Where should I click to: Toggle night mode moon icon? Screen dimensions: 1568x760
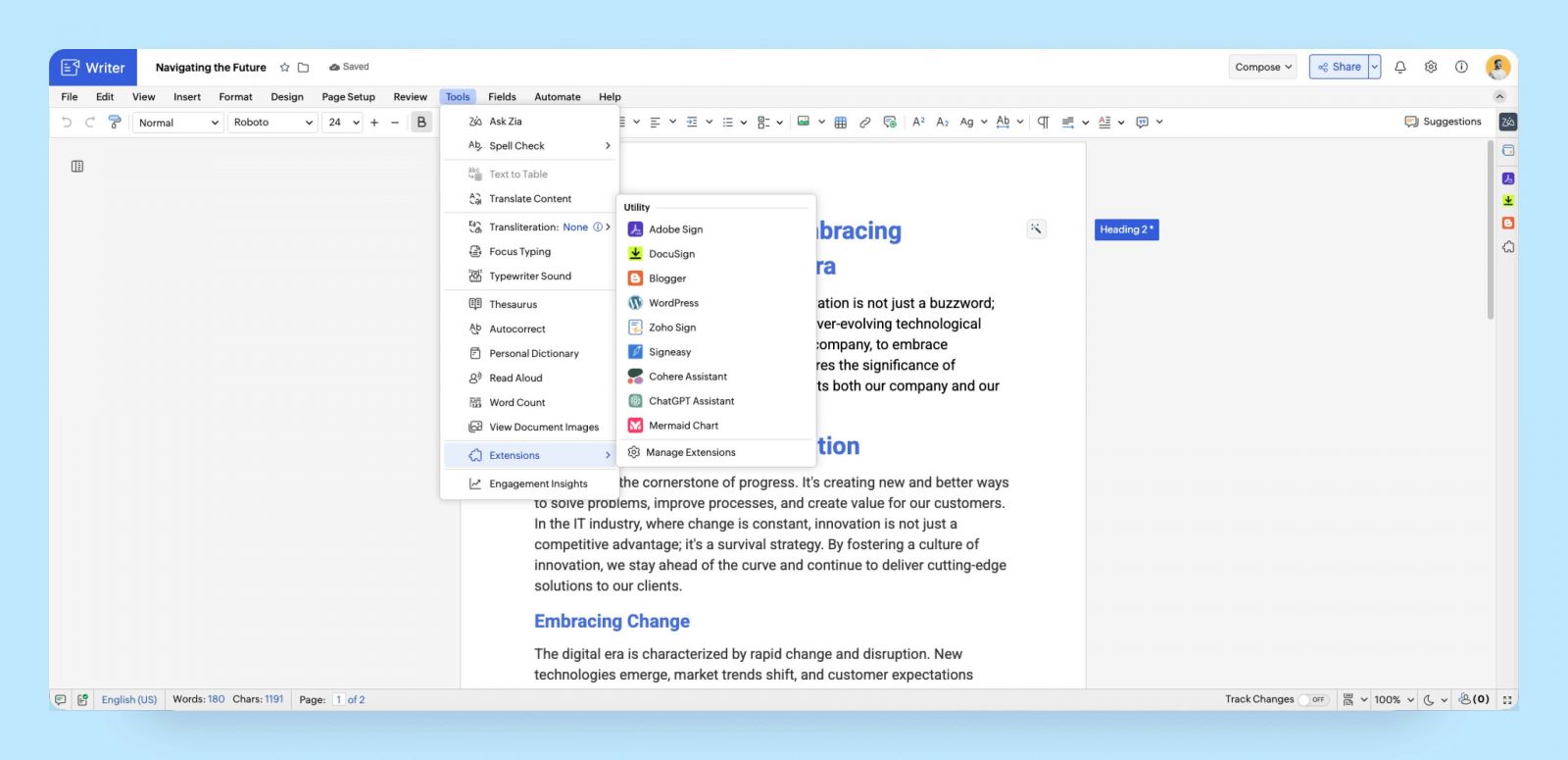pos(1429,700)
